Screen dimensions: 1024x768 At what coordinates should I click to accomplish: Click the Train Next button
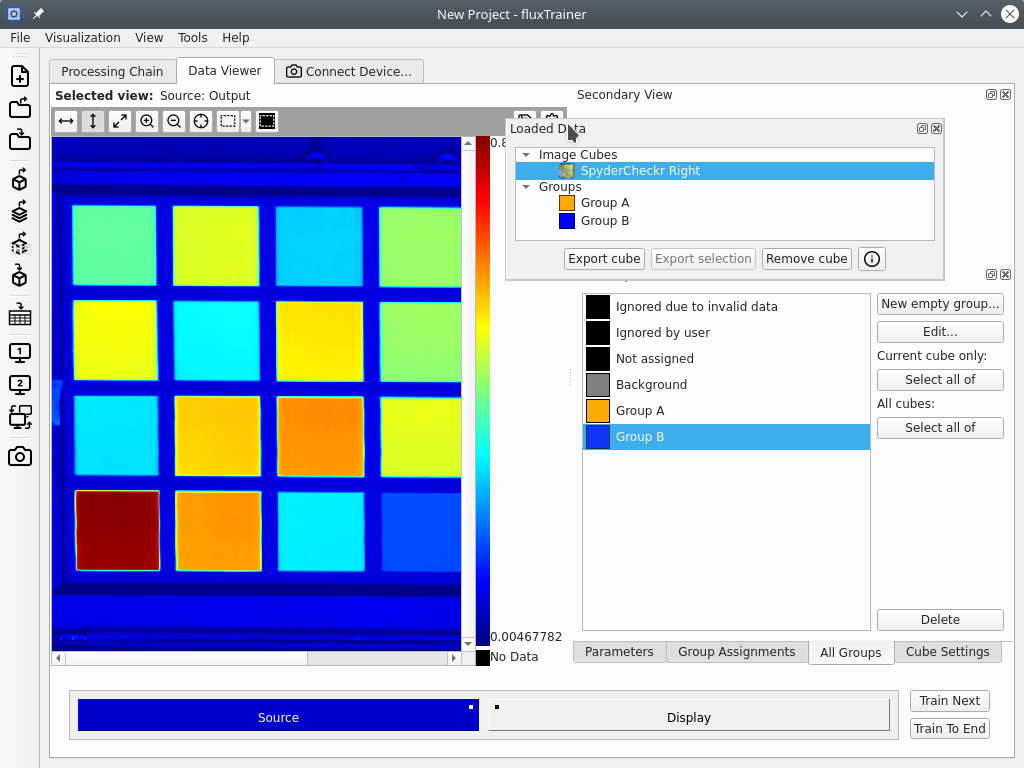950,701
